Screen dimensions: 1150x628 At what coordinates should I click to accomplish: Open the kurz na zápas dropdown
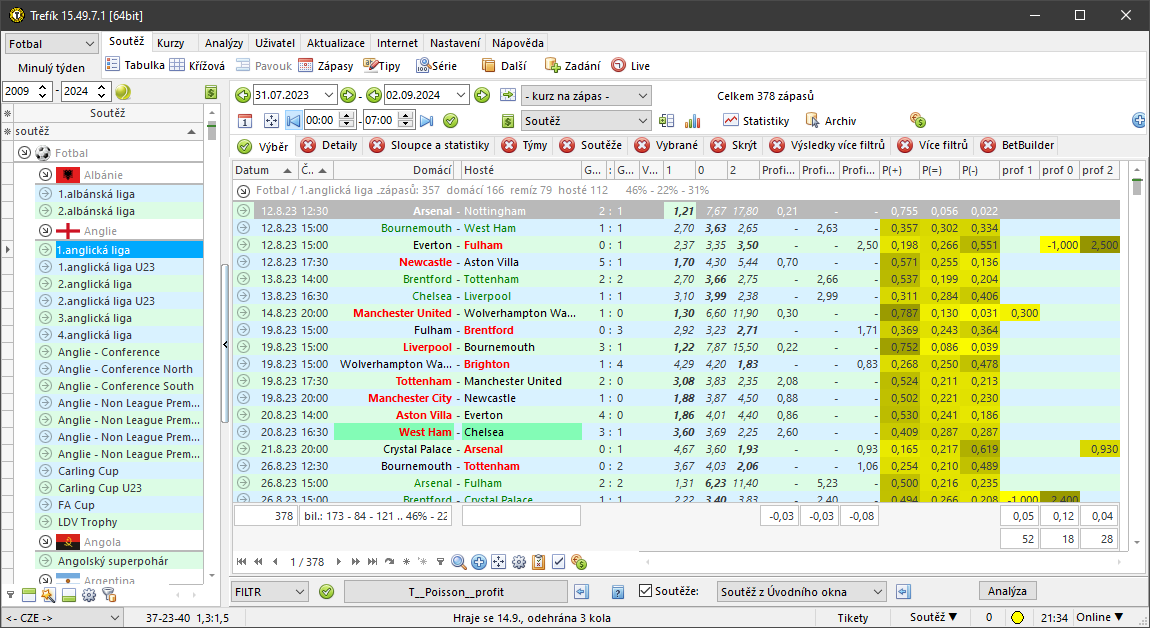[586, 95]
